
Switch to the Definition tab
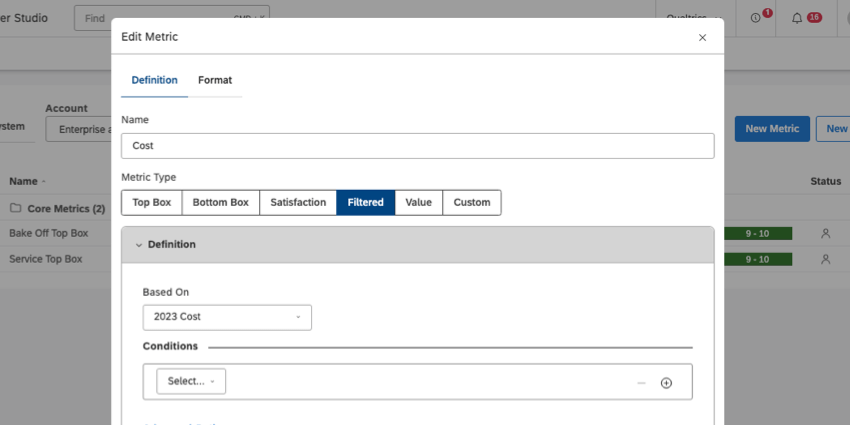click(x=154, y=80)
